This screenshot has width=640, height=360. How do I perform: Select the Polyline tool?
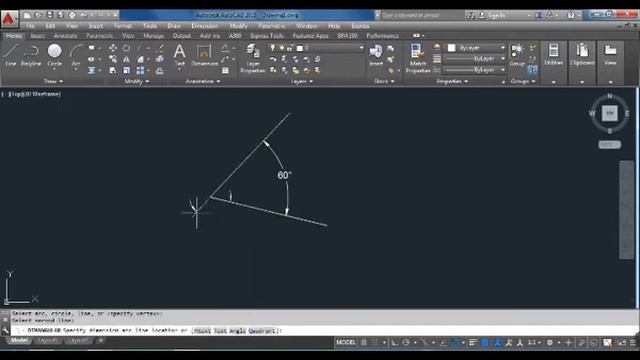pos(31,55)
